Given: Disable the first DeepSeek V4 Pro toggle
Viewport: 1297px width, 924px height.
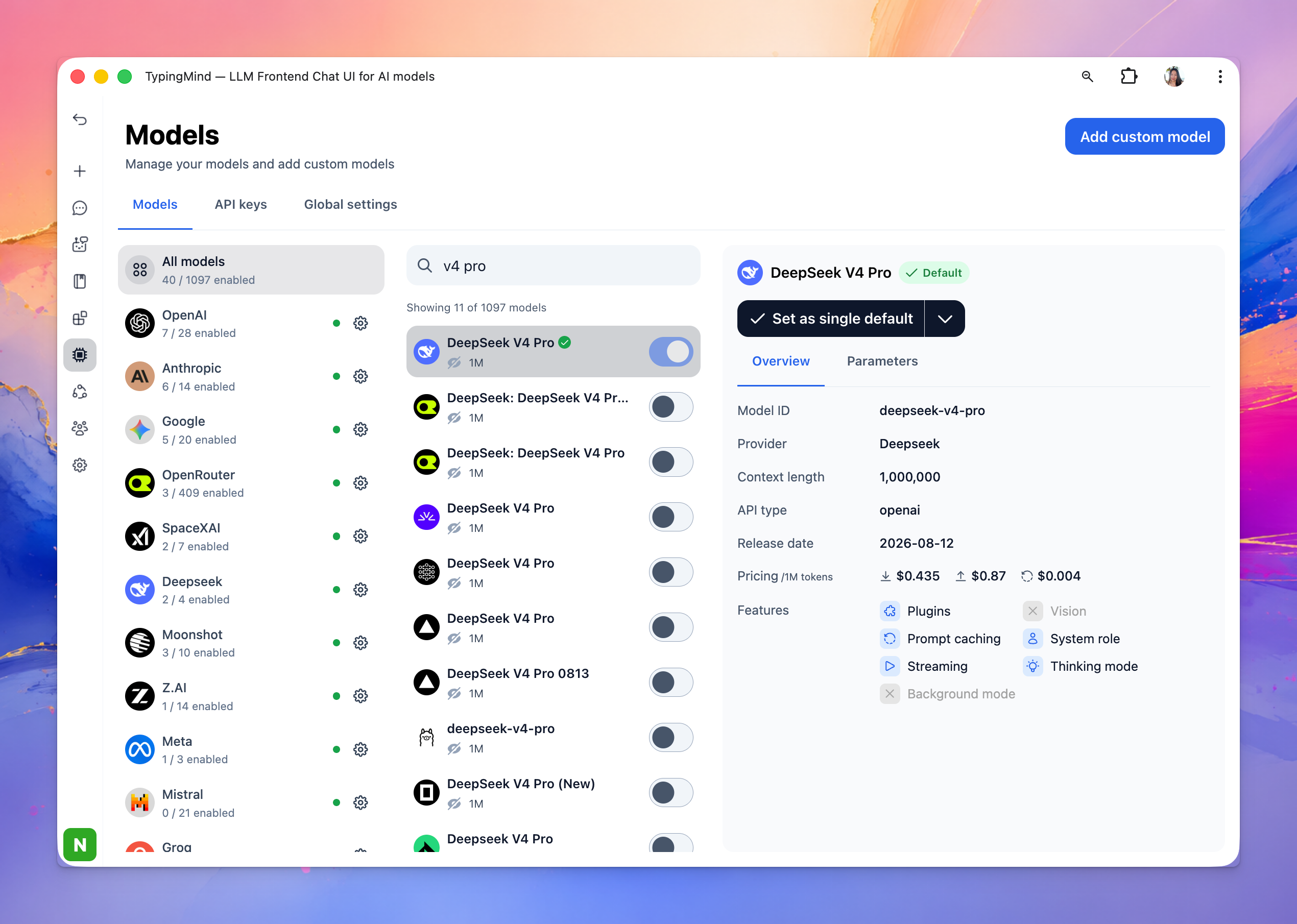Looking at the screenshot, I should 671,352.
